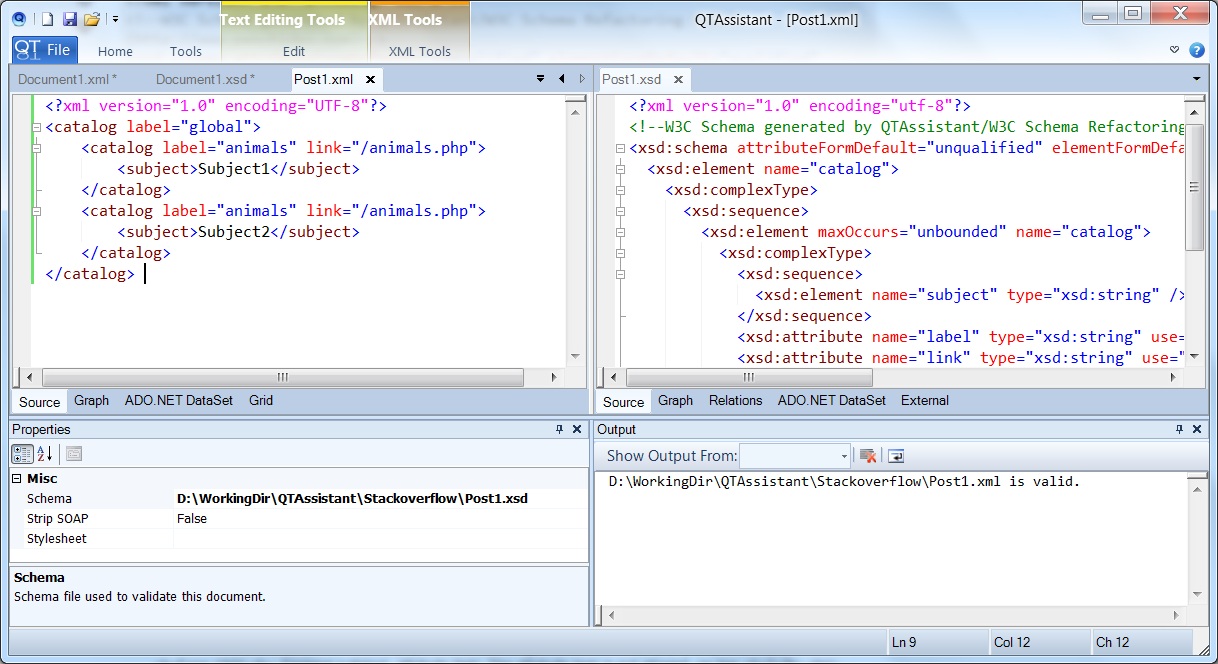Screen dimensions: 1218x664
Task: Collapse the maxOccurs="unbounded" xsd:element node
Action: (x=620, y=232)
